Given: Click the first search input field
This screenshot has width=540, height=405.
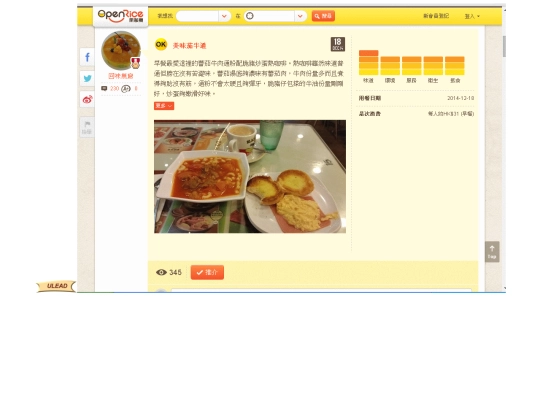Looking at the screenshot, I should [x=197, y=16].
